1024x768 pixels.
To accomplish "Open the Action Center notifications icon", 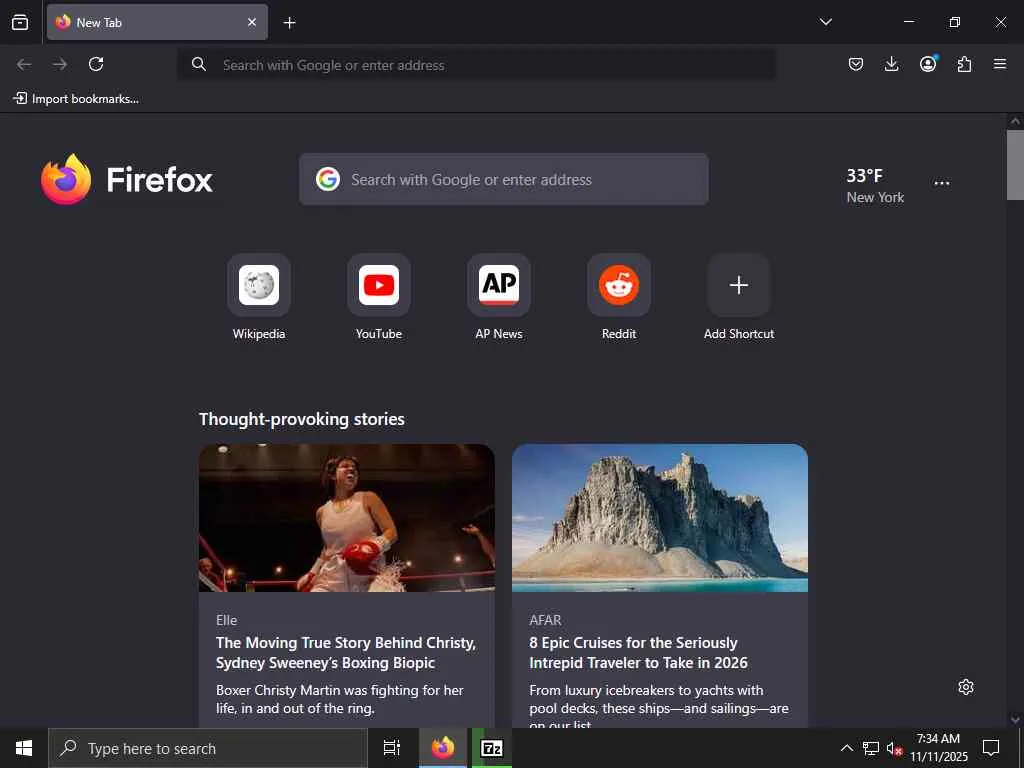I will [991, 748].
